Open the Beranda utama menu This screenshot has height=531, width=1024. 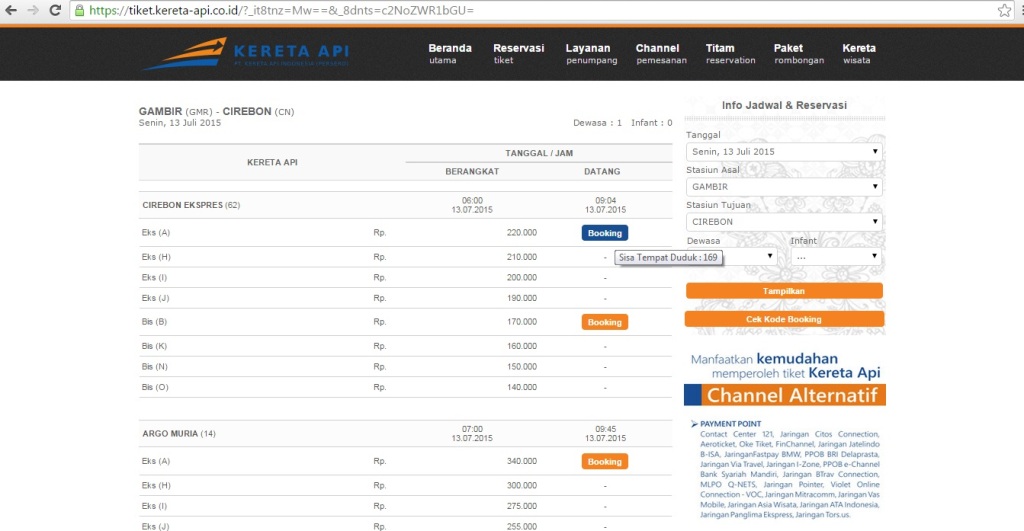449,54
